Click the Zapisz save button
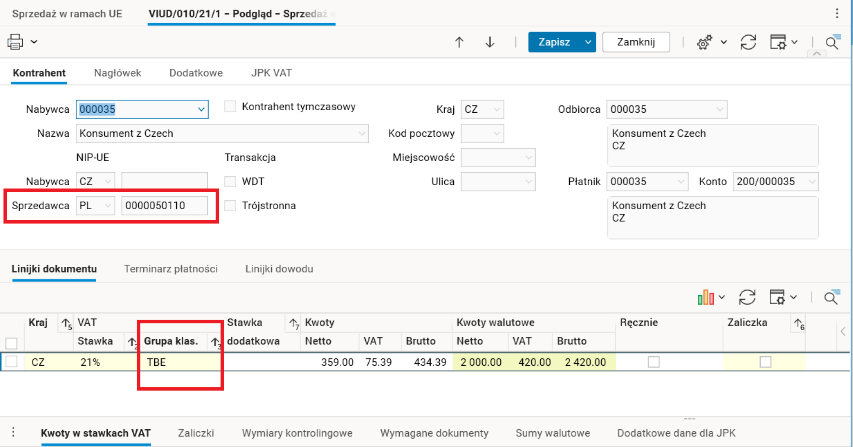The height and width of the screenshot is (447, 853). 553,42
